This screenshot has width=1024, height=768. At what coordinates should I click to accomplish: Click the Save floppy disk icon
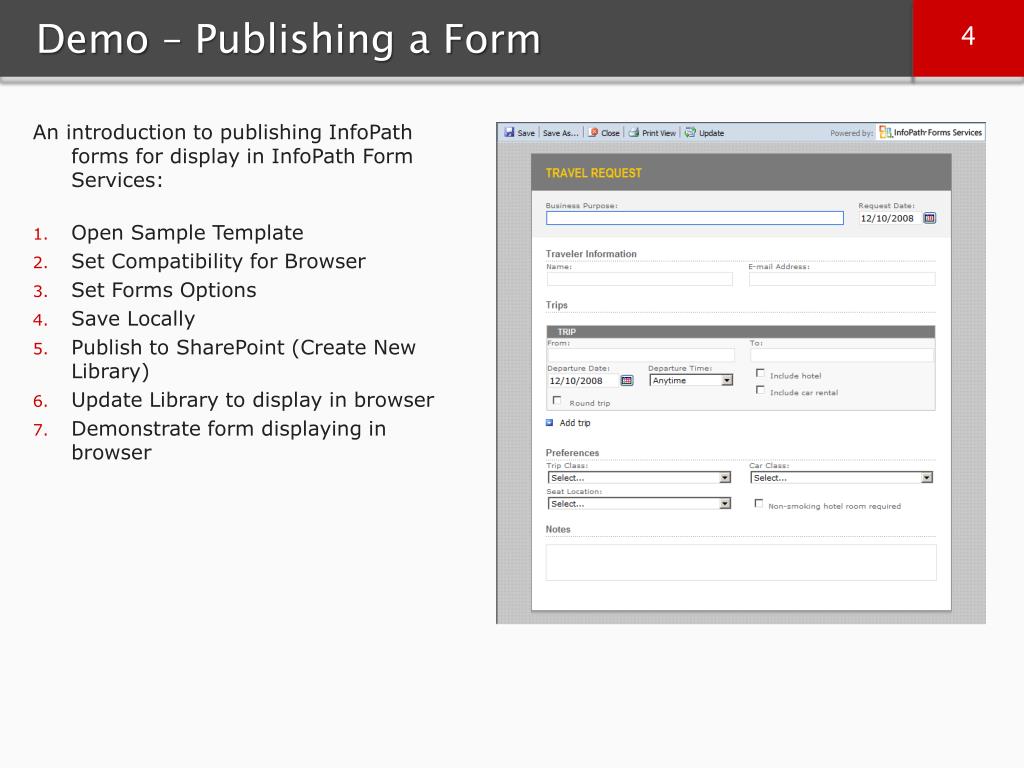[509, 133]
